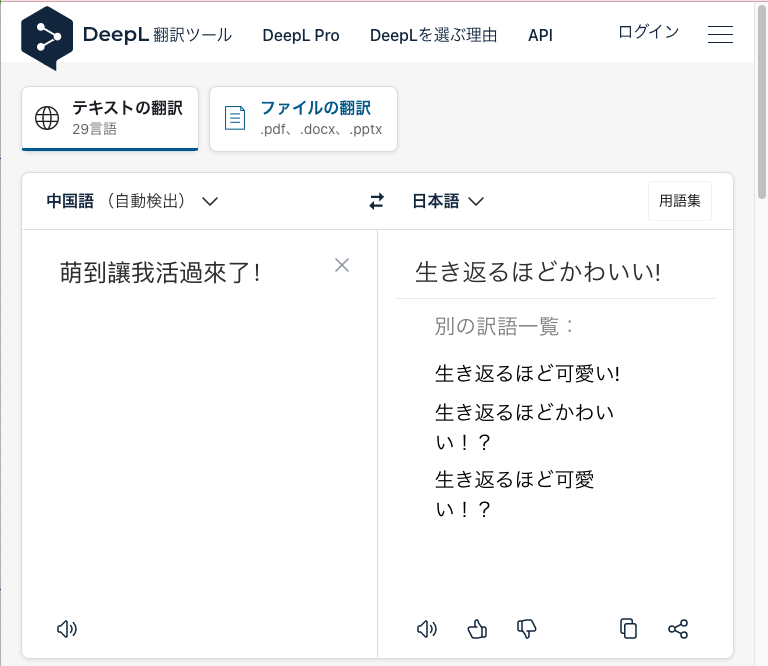The width and height of the screenshot is (768, 666).
Task: Click the ログイン link
Action: 648,32
